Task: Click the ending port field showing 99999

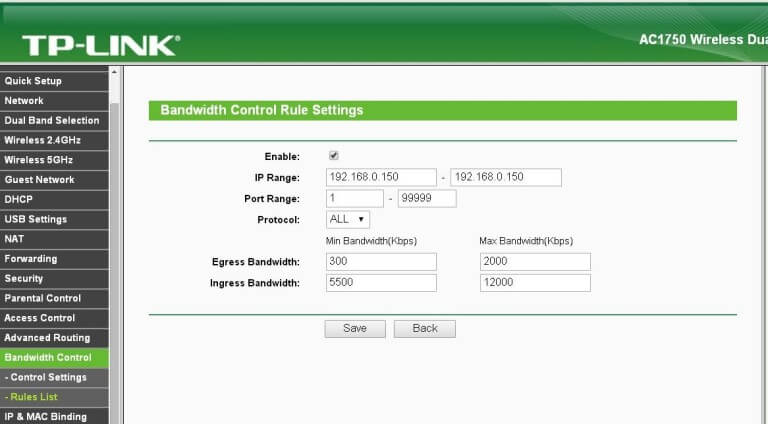Action: tap(427, 198)
